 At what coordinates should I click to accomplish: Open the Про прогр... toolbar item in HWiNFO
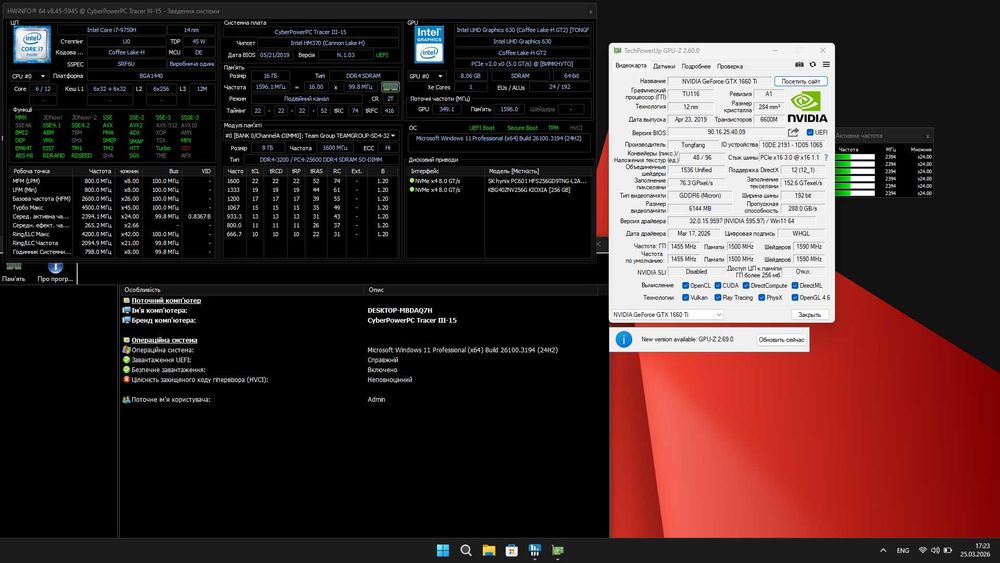(55, 272)
